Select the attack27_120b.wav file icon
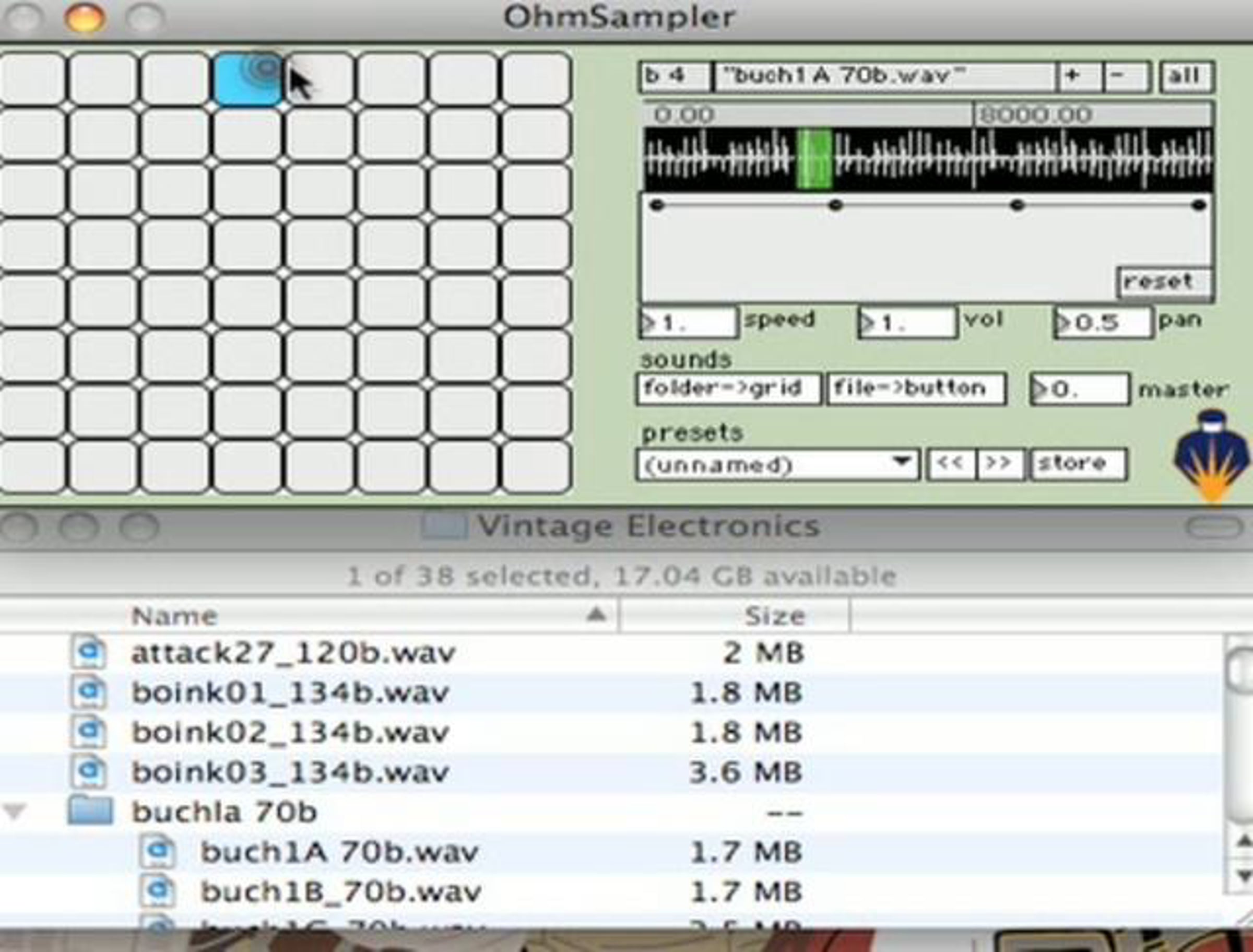 [x=89, y=653]
